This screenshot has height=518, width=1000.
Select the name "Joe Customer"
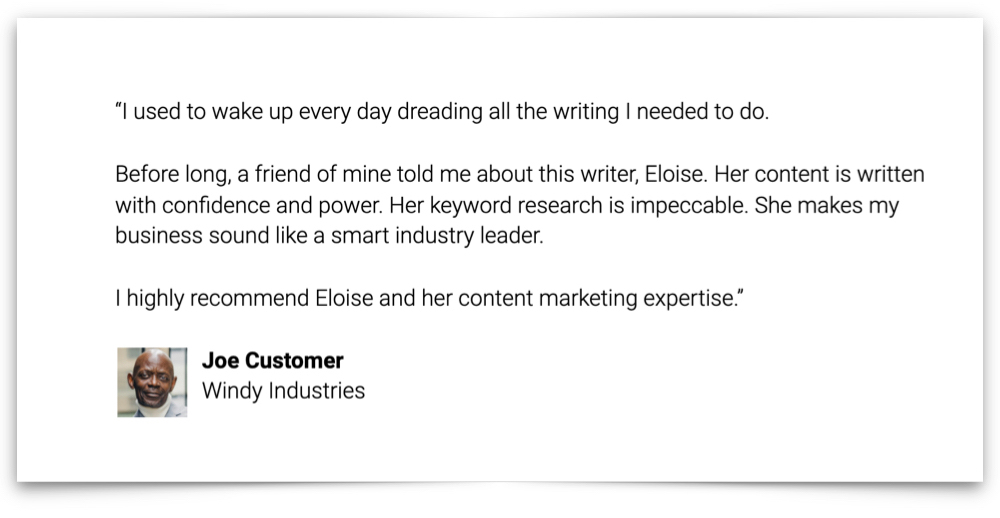pyautogui.click(x=272, y=360)
